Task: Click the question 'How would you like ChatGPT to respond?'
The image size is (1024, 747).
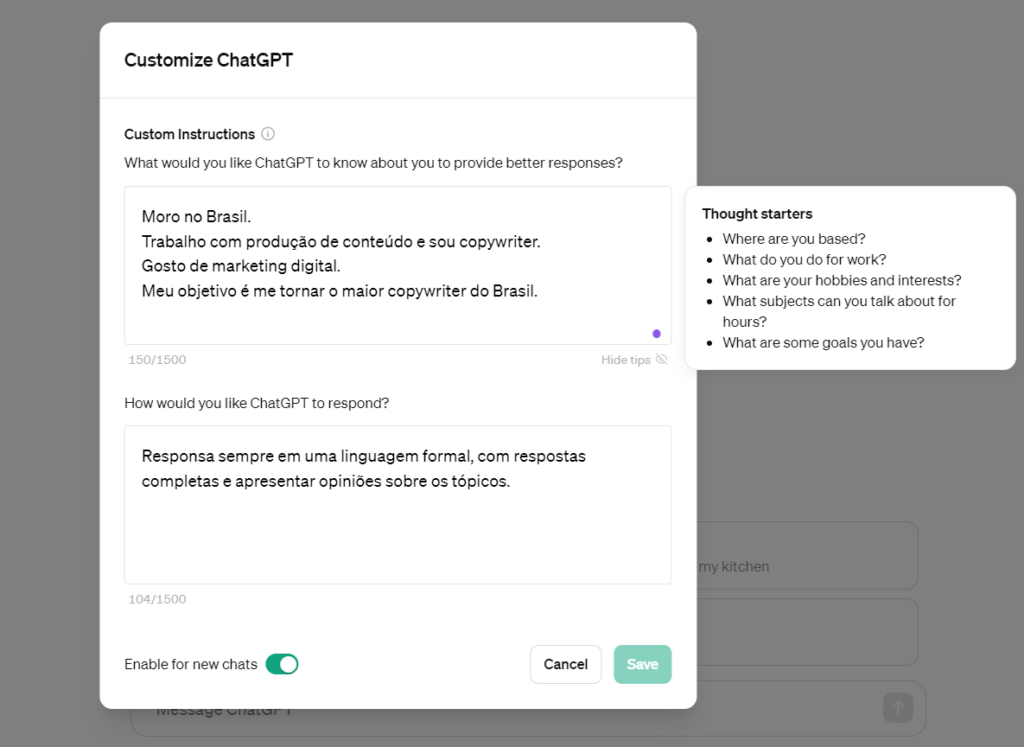Action: pos(256,403)
